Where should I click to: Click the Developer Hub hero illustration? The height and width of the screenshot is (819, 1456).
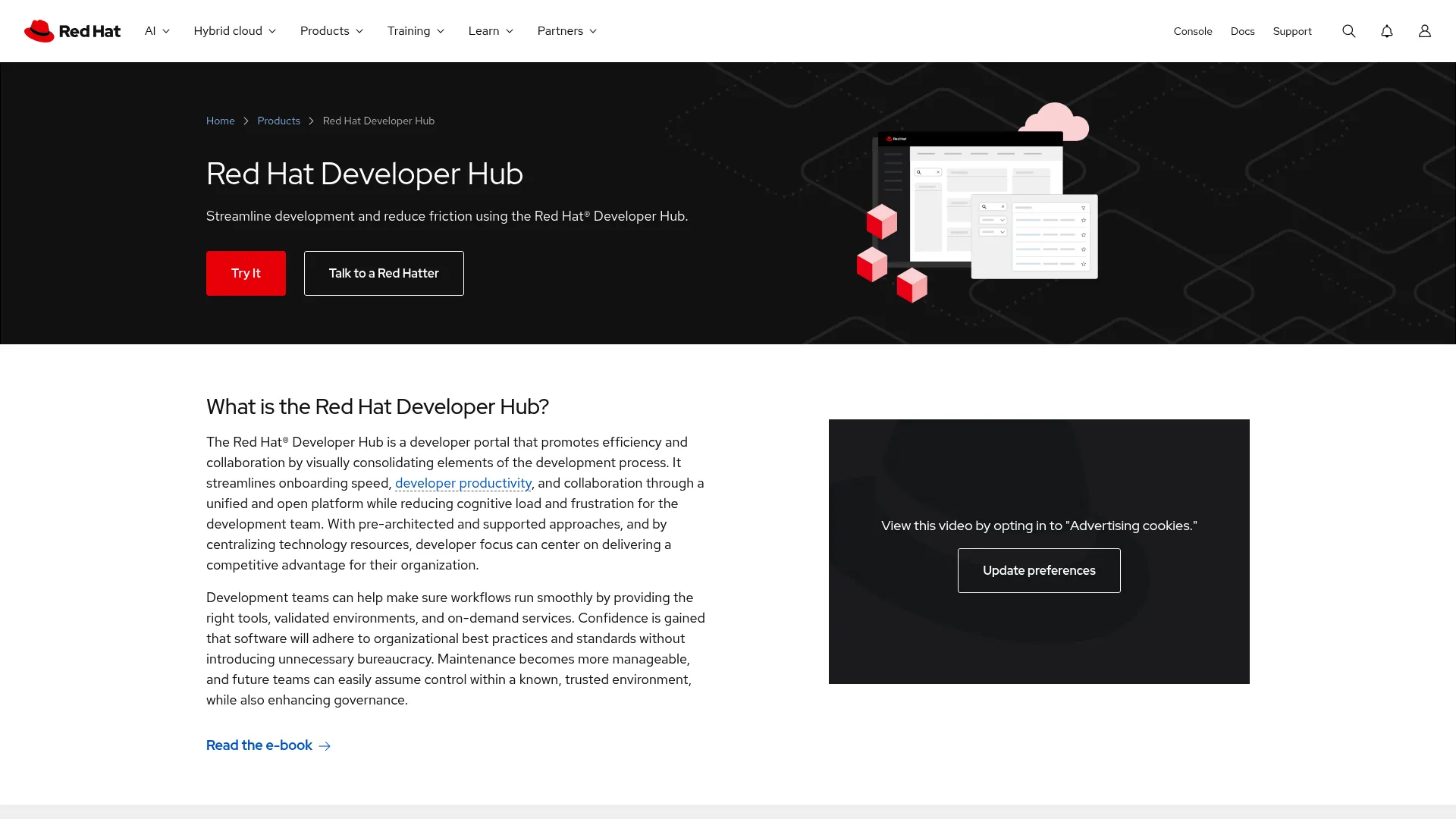(977, 202)
